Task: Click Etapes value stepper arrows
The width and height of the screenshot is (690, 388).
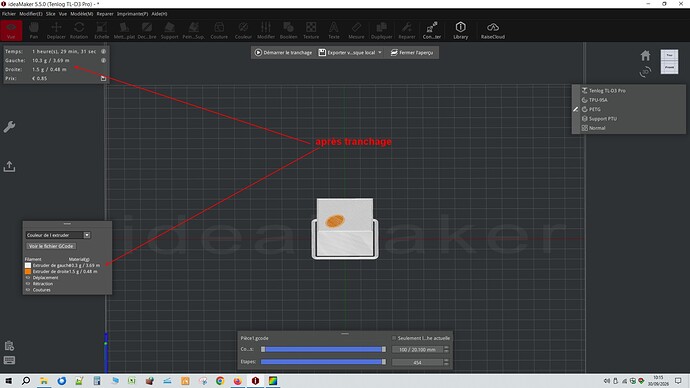Action: [446, 362]
